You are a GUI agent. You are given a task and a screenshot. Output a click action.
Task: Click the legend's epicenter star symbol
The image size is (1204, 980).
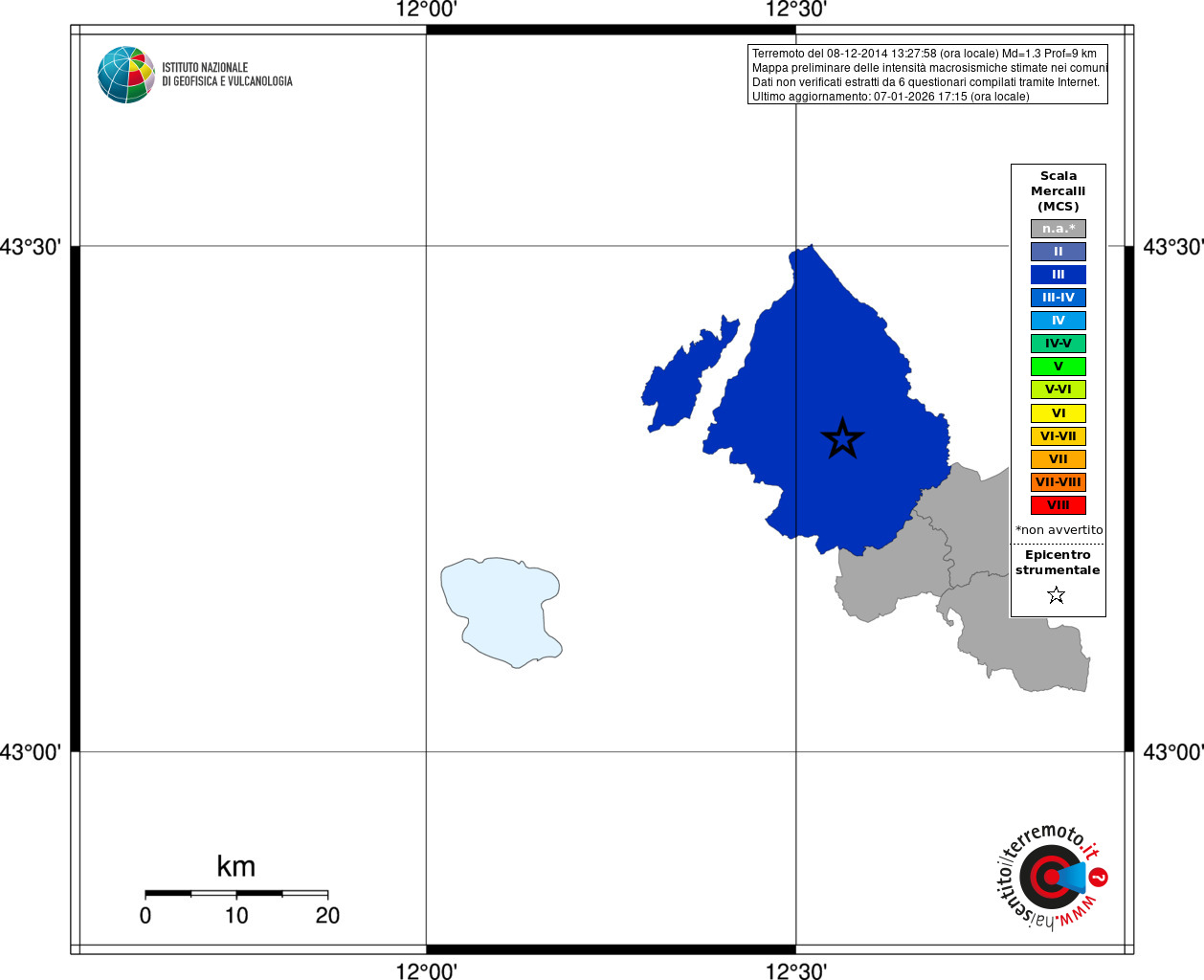1056,595
